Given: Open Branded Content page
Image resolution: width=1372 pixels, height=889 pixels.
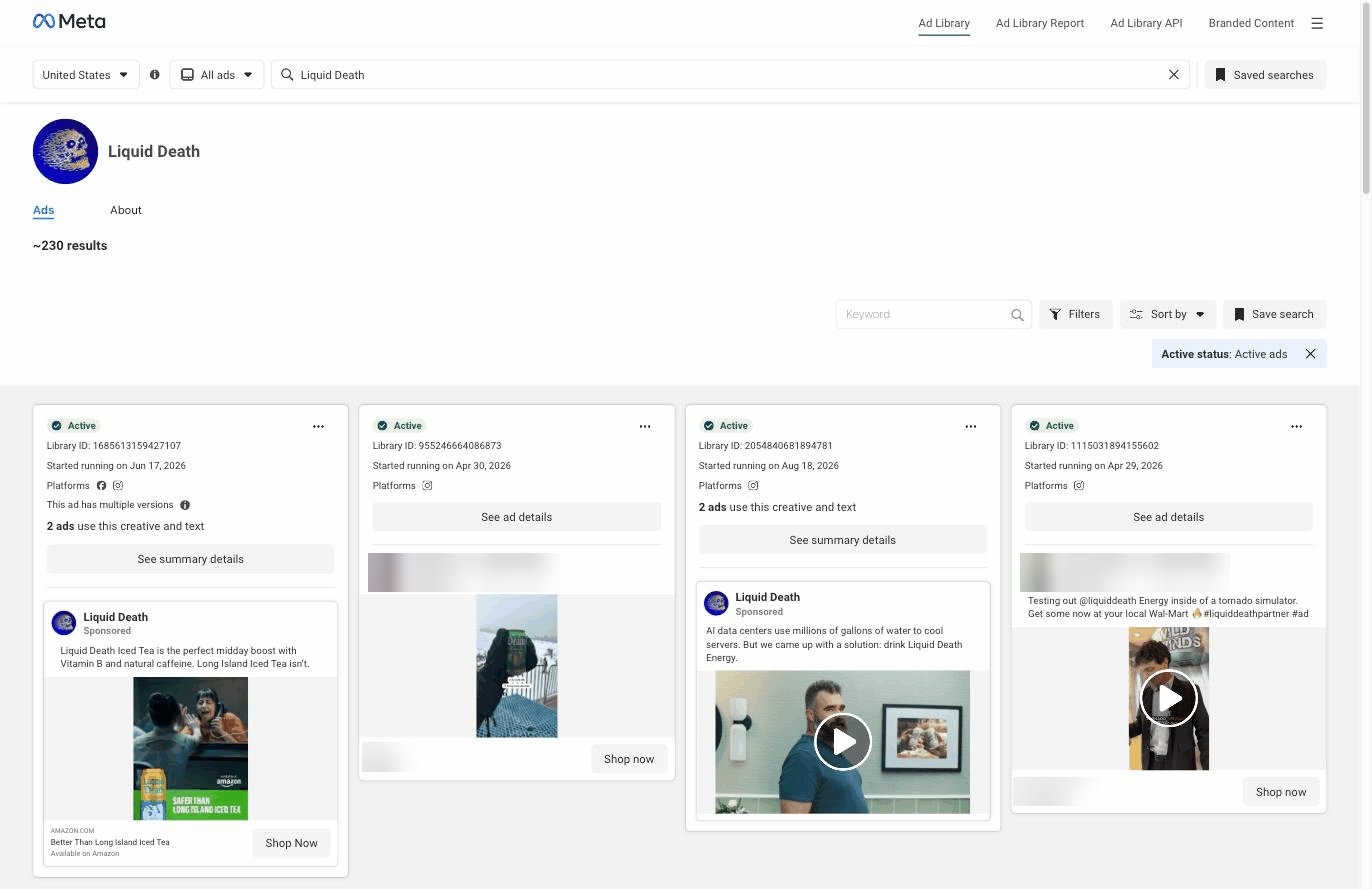Looking at the screenshot, I should coord(1251,23).
